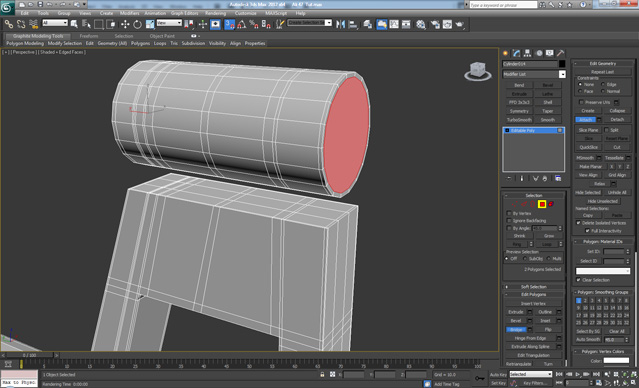Choose the Select Object tool
This screenshot has width=639, height=388.
(x=74, y=24)
